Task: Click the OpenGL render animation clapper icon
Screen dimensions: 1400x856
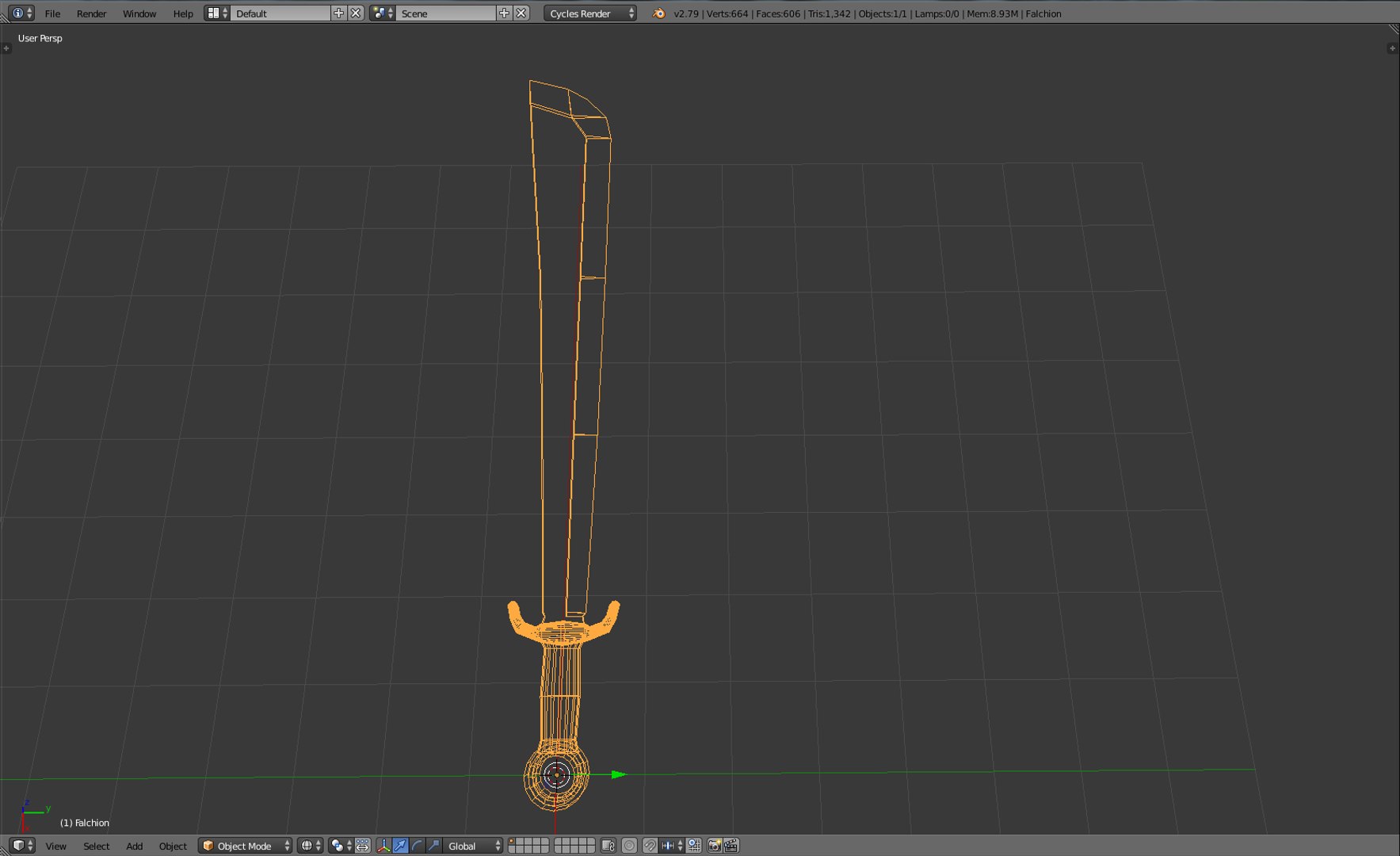Action: [x=731, y=846]
